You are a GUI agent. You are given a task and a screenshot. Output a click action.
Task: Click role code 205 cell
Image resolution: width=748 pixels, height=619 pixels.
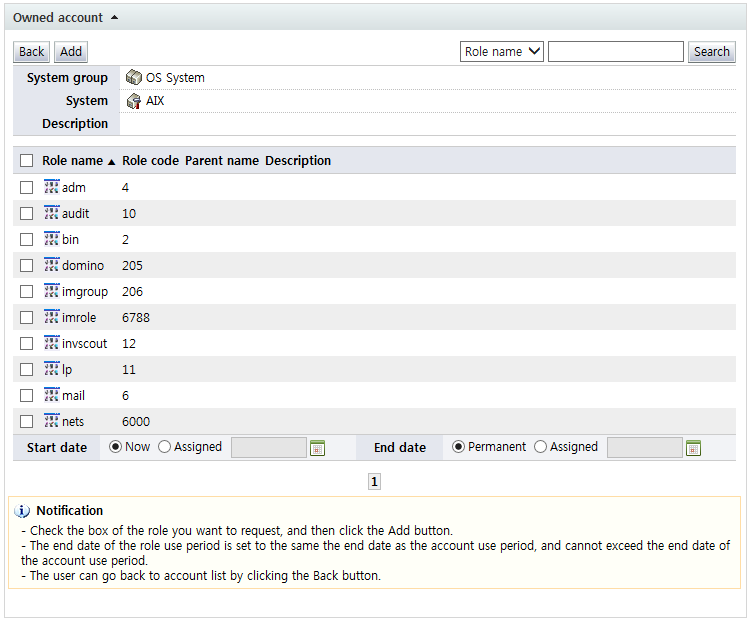click(132, 266)
